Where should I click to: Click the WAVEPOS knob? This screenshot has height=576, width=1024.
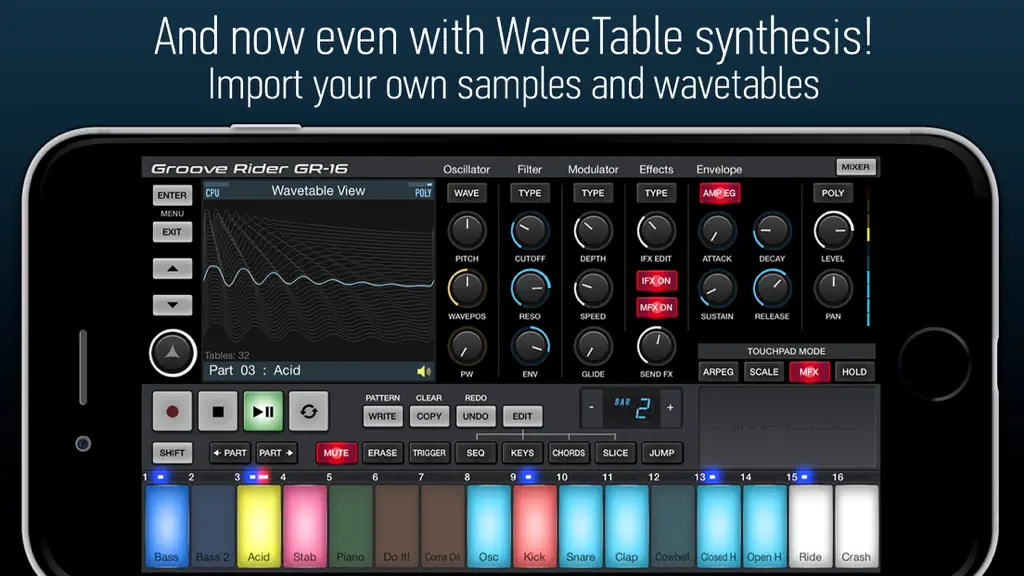tap(467, 289)
